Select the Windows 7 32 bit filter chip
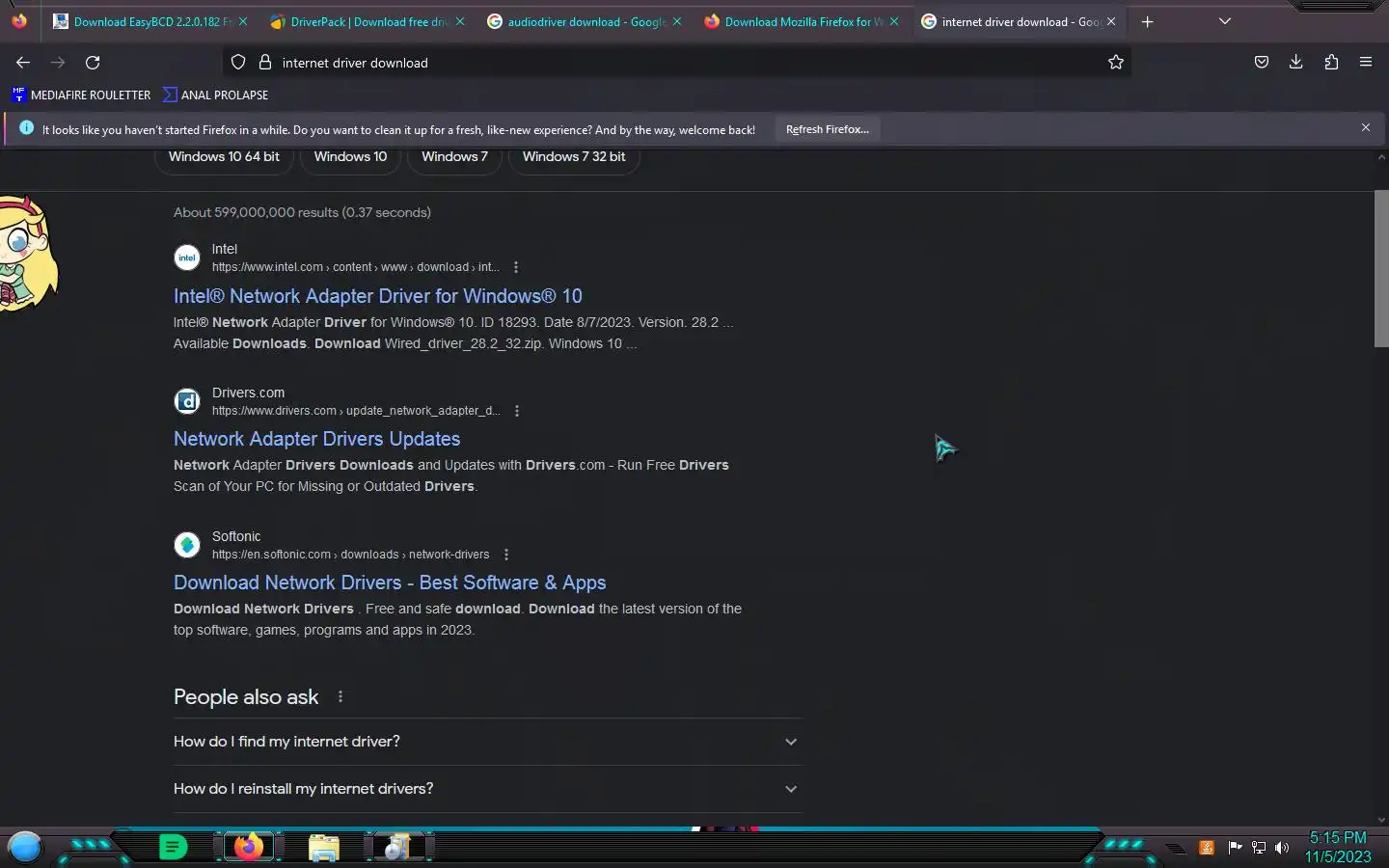 574,156
